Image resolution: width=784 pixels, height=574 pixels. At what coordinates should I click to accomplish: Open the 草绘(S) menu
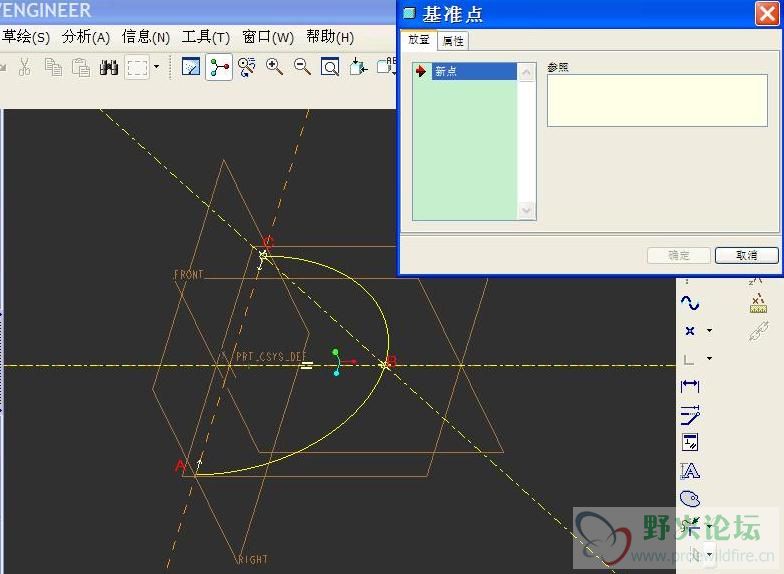[26, 37]
